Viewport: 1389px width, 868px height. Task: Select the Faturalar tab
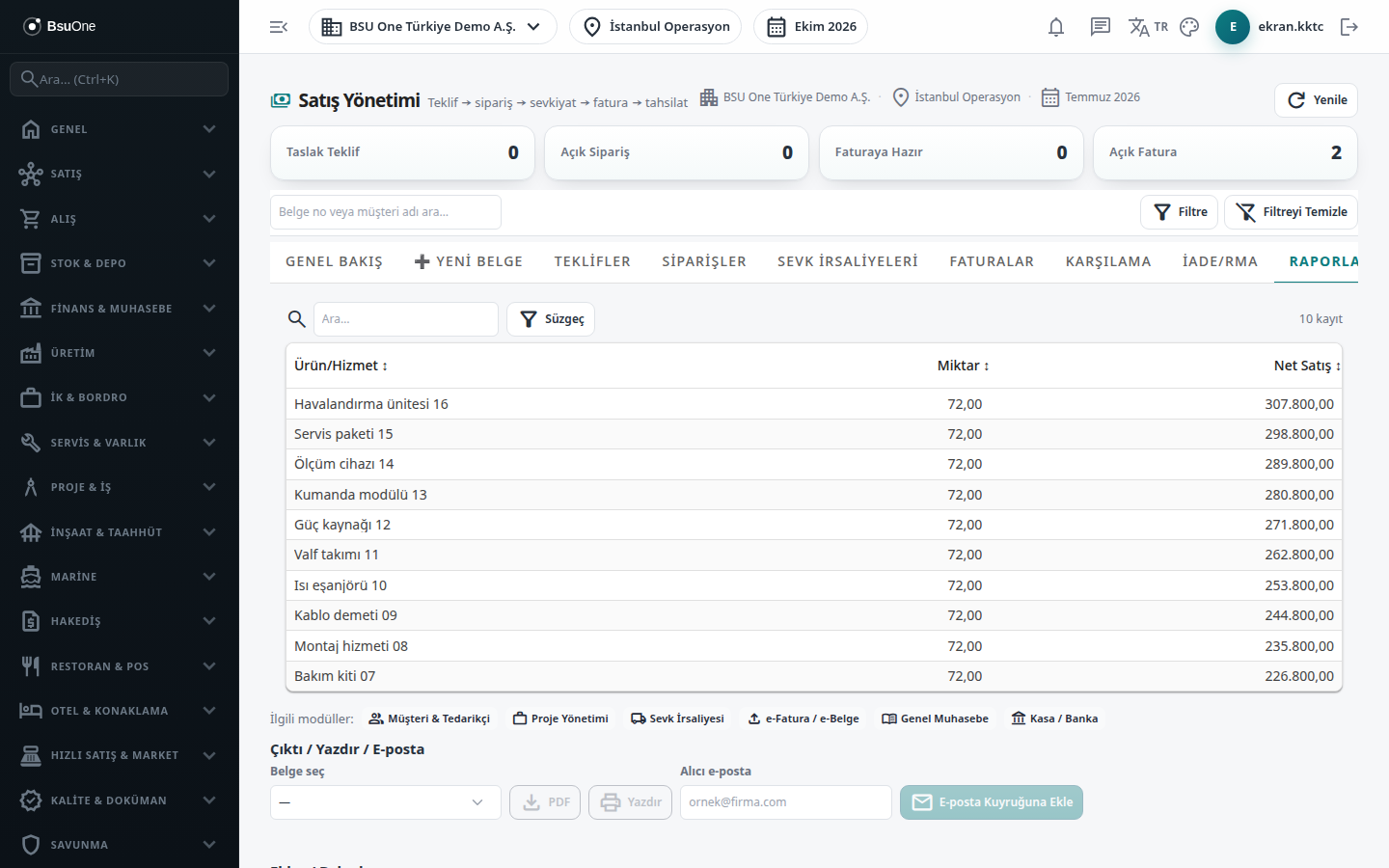(992, 261)
